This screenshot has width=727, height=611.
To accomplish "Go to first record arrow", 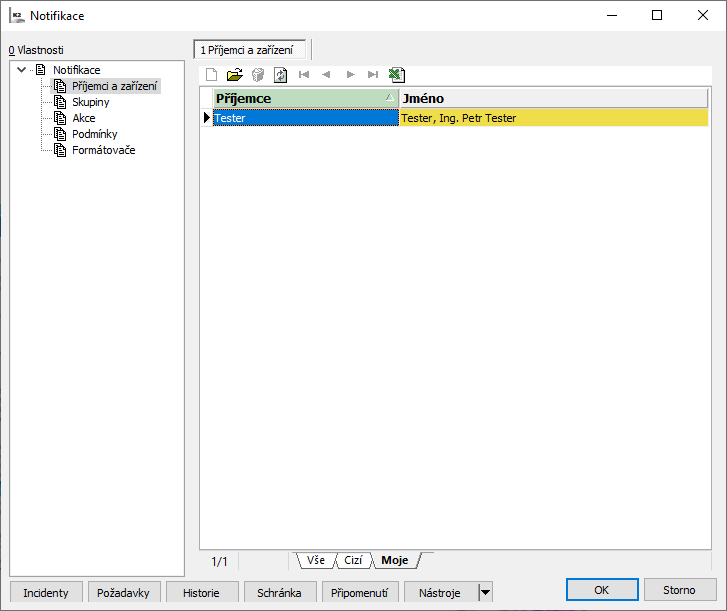I will 304,75.
